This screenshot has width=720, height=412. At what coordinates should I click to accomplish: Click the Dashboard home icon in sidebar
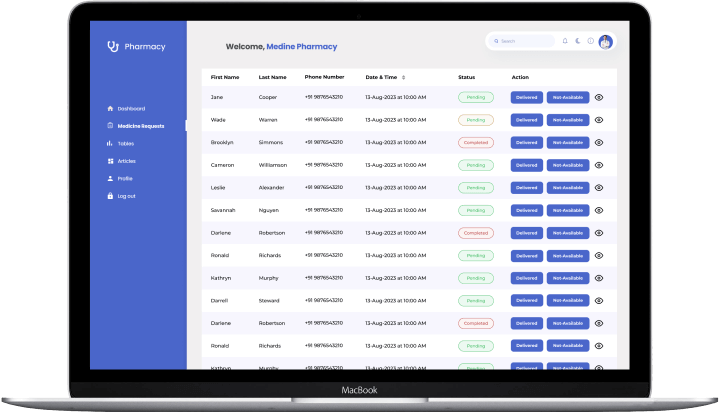109,108
